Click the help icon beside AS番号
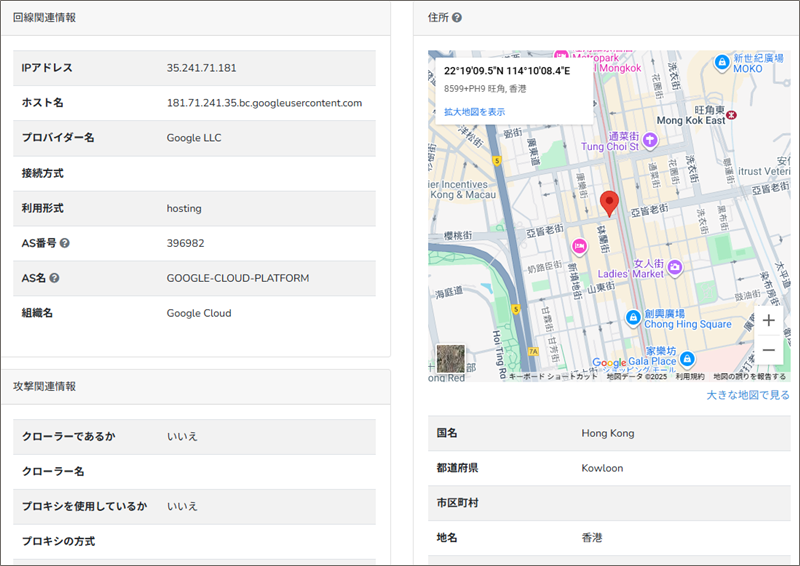 coord(65,243)
